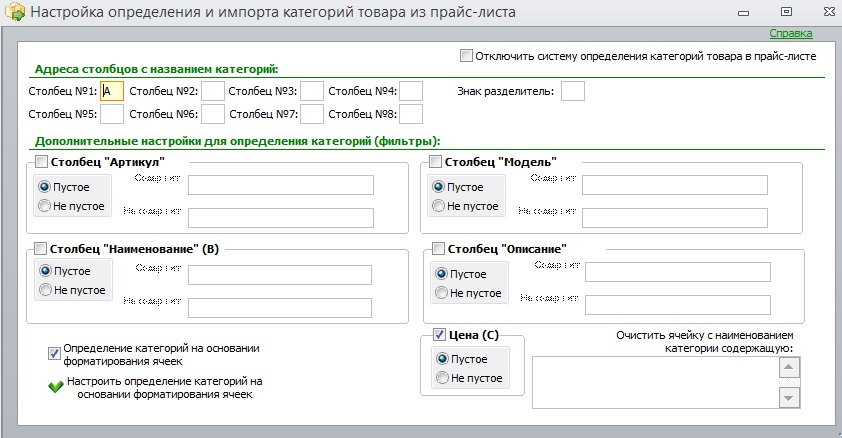This screenshot has height=438, width=842.
Task: Select the lower text field in Модель group
Action: (x=675, y=218)
